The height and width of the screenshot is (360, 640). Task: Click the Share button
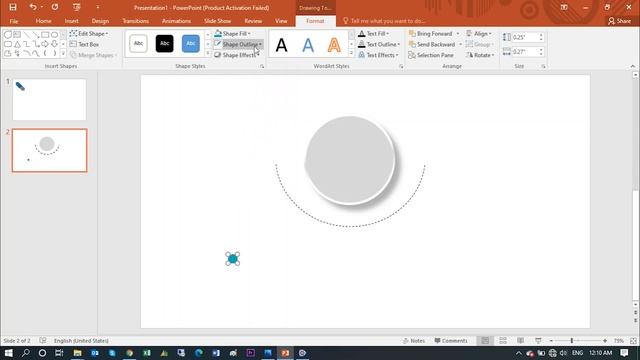coord(620,21)
